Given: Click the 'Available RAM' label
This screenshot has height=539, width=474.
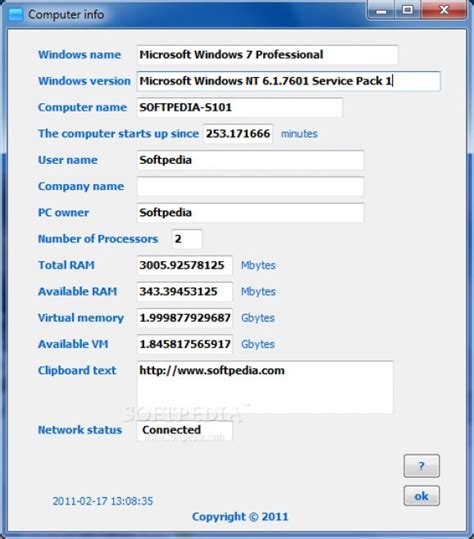Looking at the screenshot, I should tap(77, 292).
